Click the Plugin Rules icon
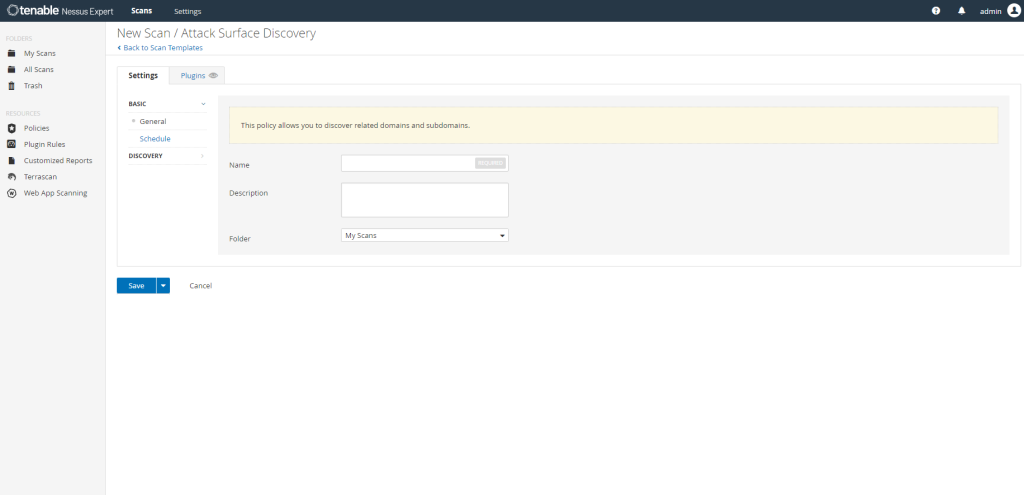1024x495 pixels. pos(11,144)
